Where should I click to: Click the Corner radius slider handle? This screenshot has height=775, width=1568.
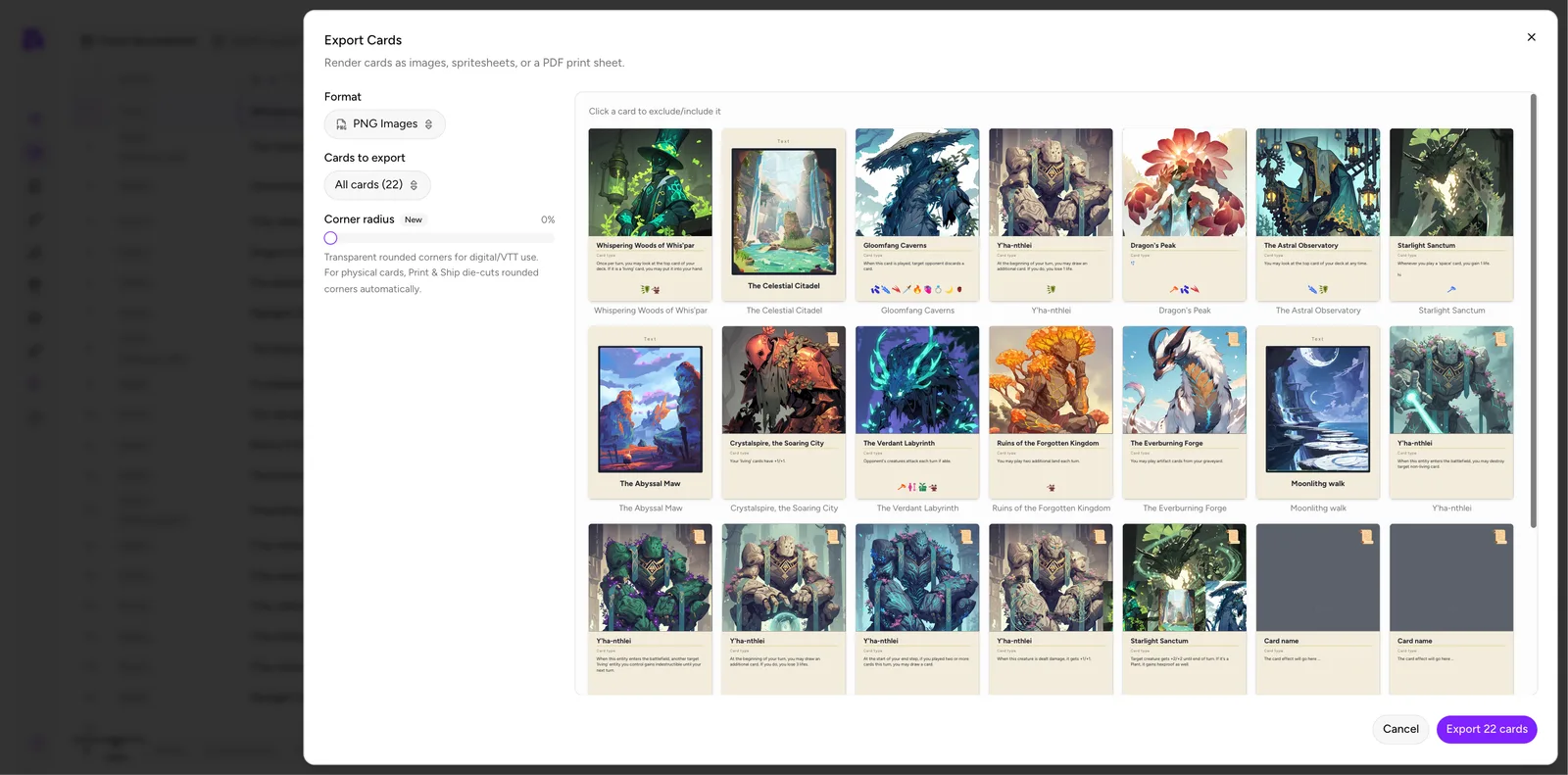(330, 238)
